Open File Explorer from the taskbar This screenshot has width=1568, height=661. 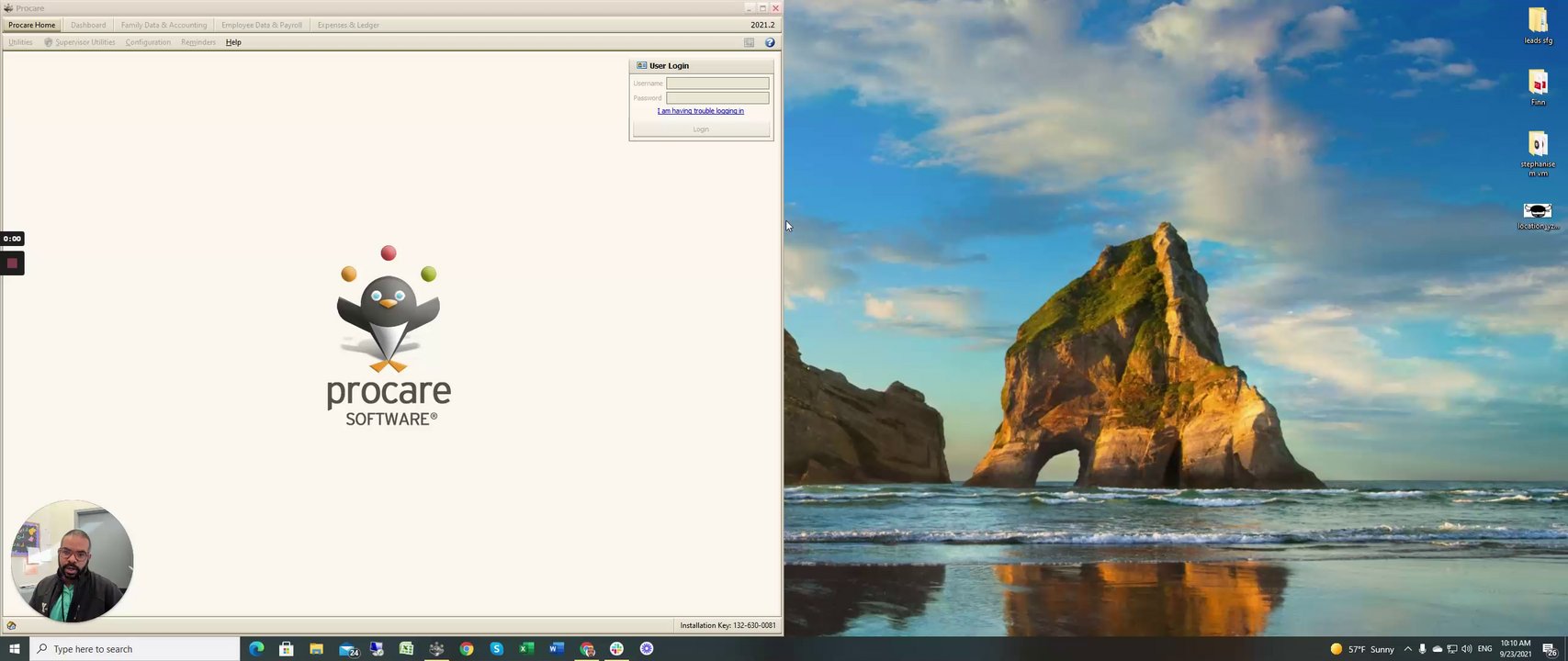pyautogui.click(x=316, y=649)
